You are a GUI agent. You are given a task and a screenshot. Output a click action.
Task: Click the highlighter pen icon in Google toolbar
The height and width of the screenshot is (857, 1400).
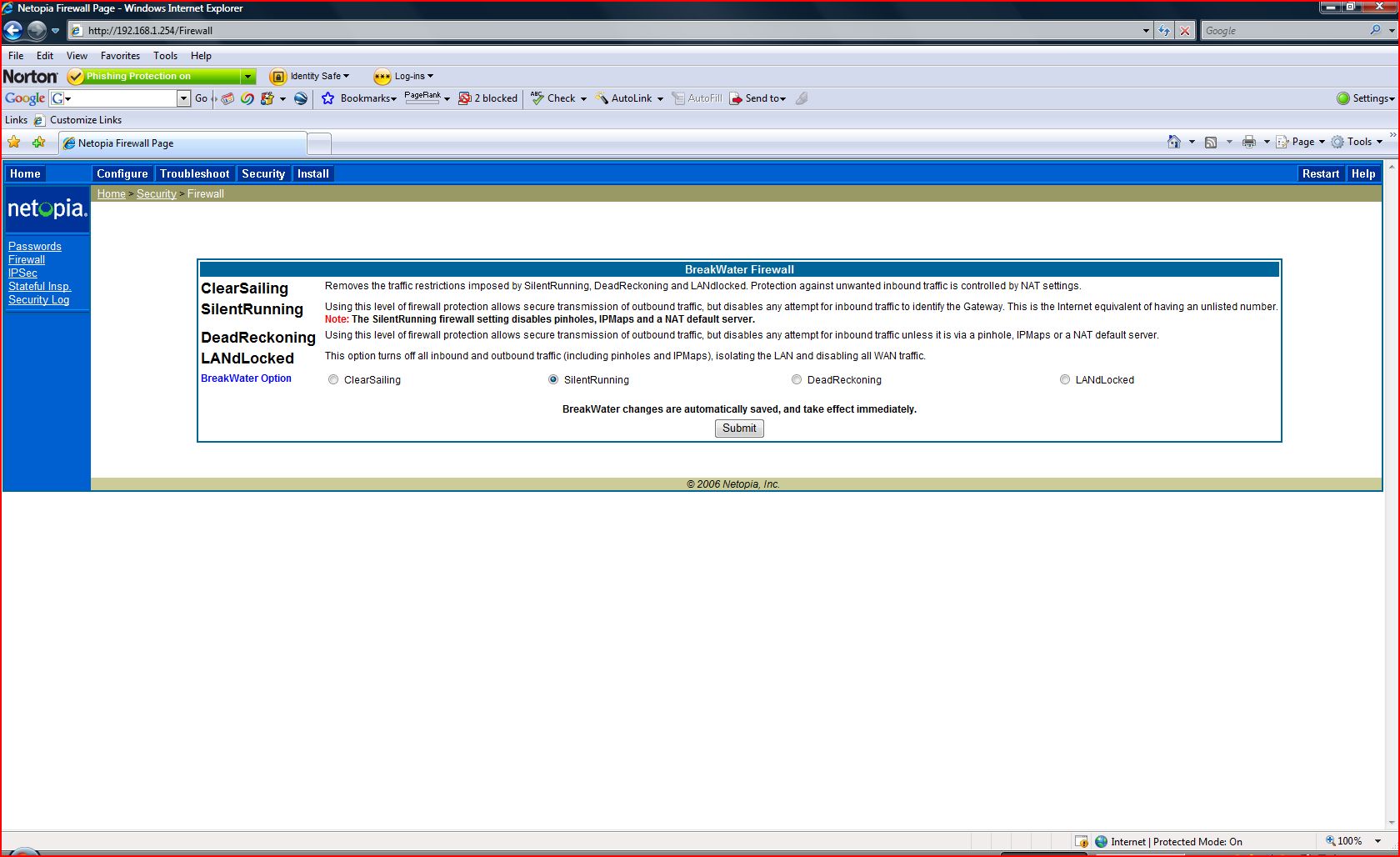tap(802, 98)
